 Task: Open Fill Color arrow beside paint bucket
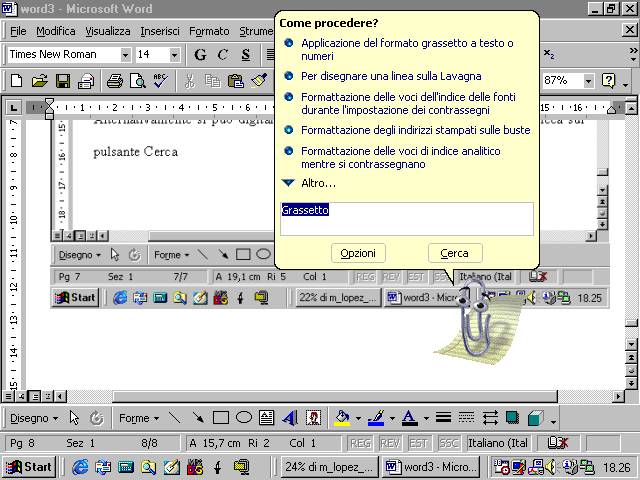point(358,418)
